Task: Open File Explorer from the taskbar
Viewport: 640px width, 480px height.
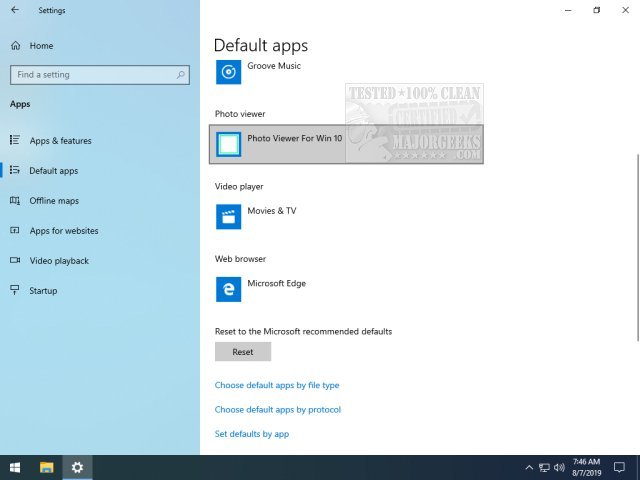Action: tap(46, 467)
